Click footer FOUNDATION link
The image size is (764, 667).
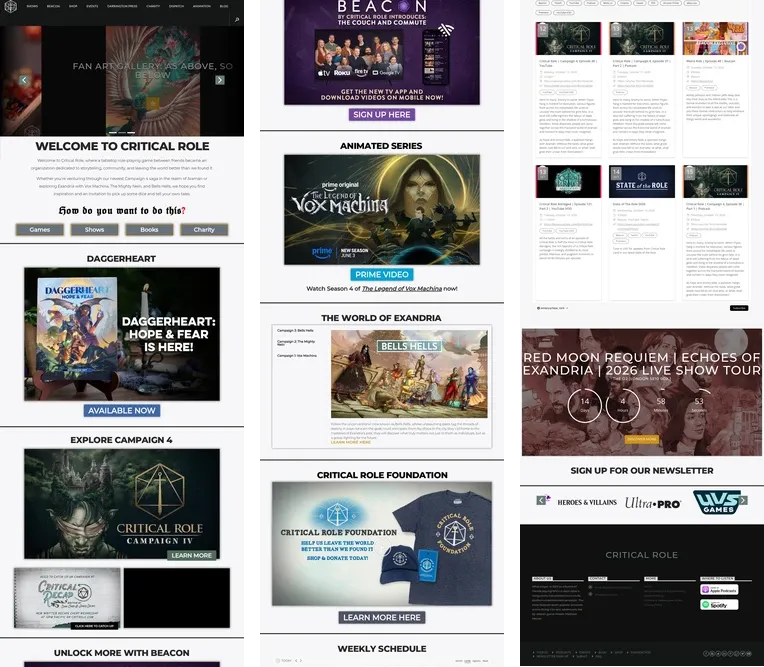tap(640, 652)
